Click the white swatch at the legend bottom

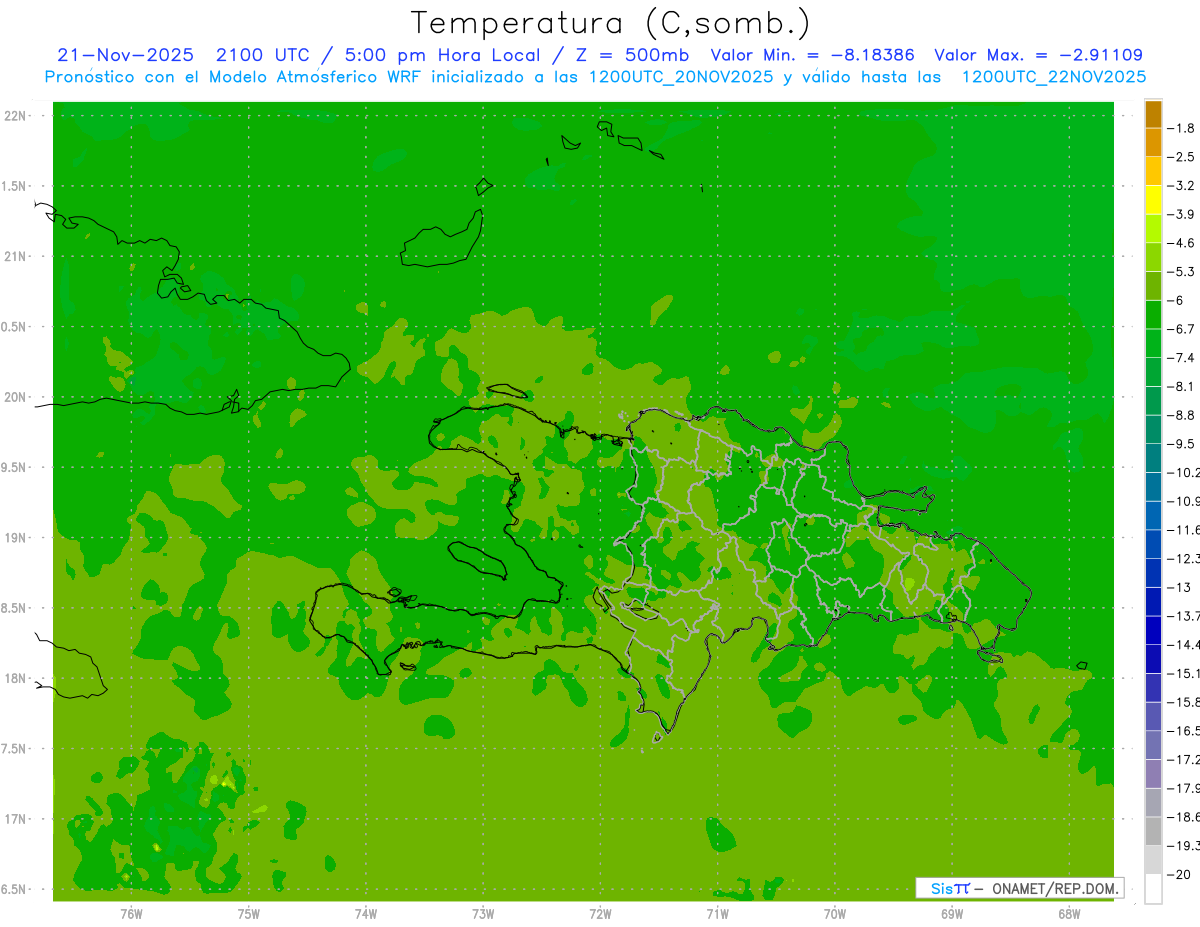1153,888
